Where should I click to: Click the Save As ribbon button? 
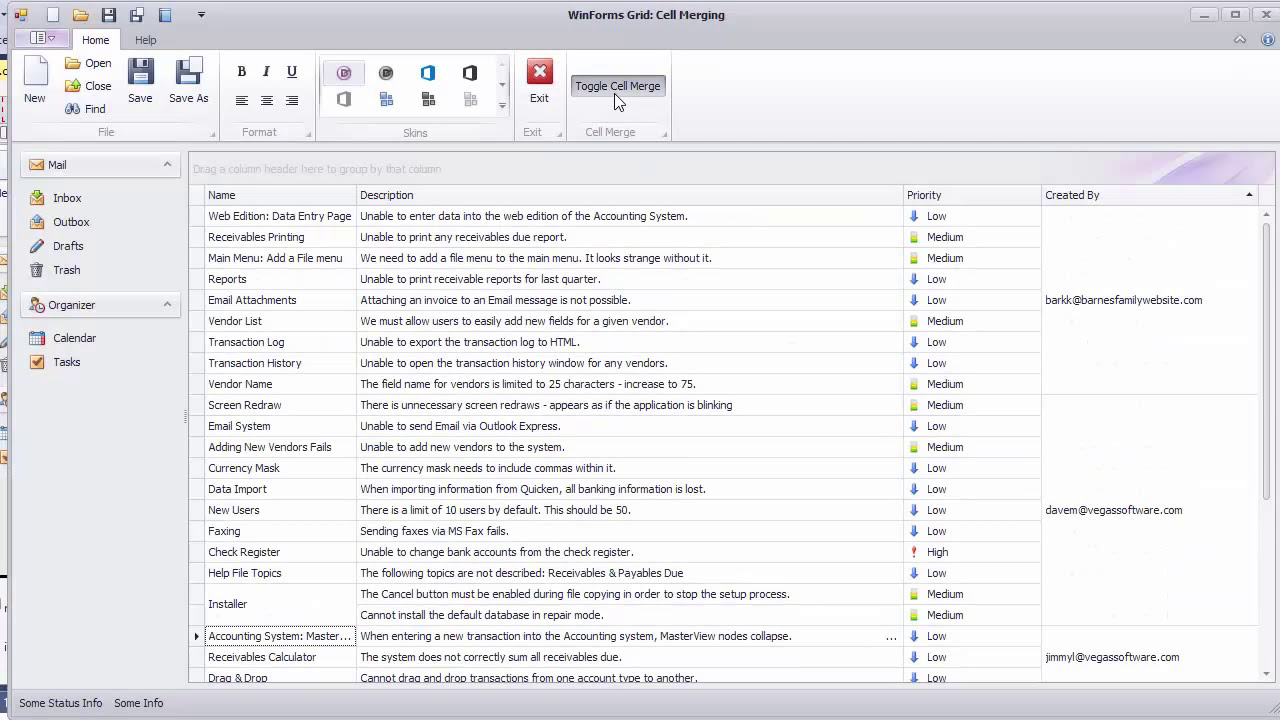pyautogui.click(x=188, y=81)
